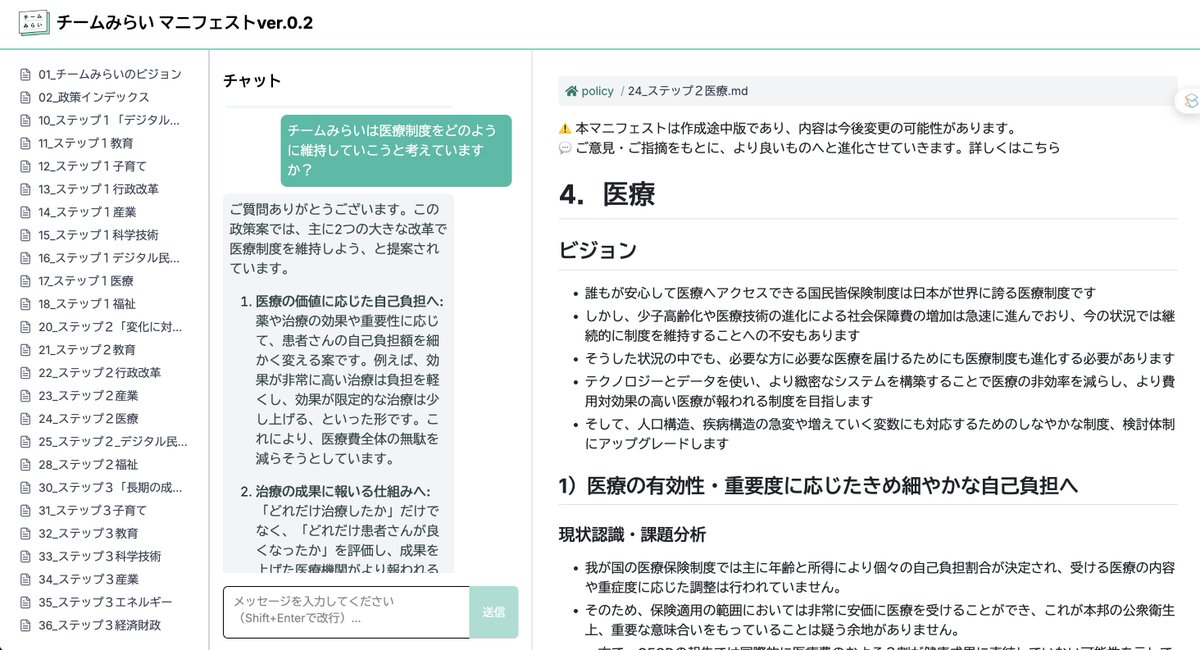This screenshot has width=1200, height=650.
Task: Click file icon beside 22_ステップ２行政改革
Action: click(26, 373)
